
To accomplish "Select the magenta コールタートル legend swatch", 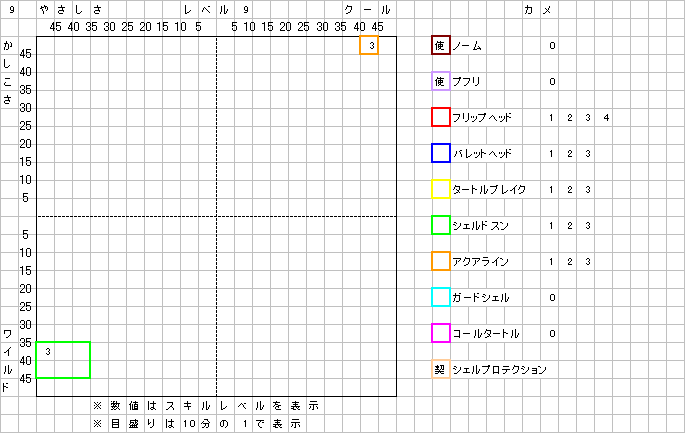I will pyautogui.click(x=441, y=333).
